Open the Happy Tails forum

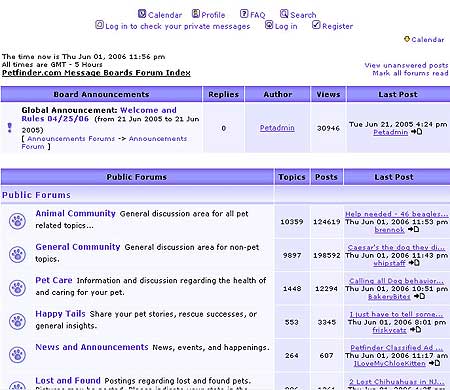tap(60, 314)
